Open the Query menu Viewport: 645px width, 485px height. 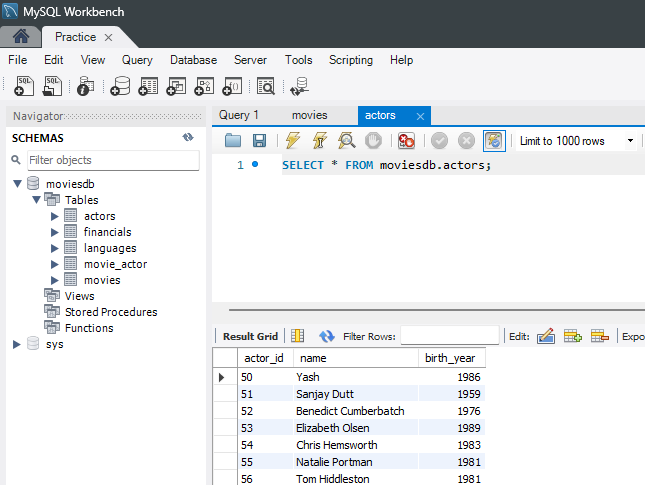click(x=137, y=60)
